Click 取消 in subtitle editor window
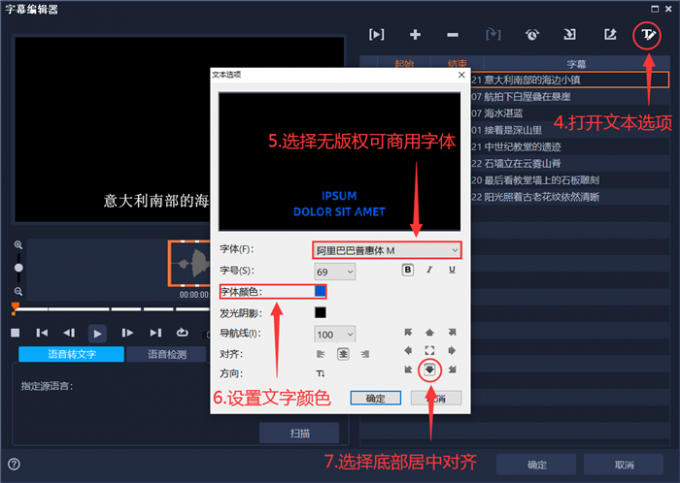This screenshot has height=483, width=680. coord(624,464)
